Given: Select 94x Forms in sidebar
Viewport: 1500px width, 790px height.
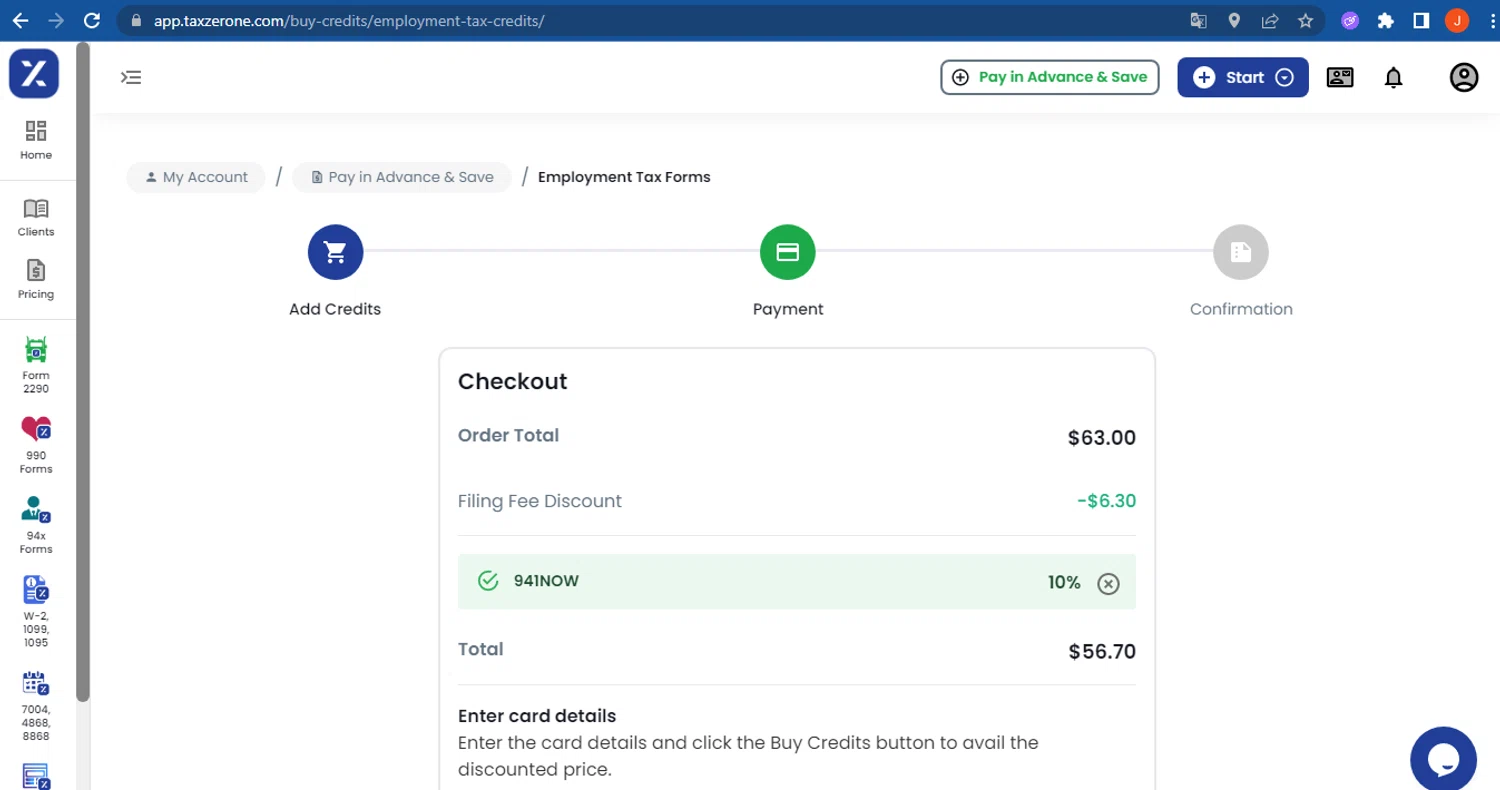Looking at the screenshot, I should [36, 525].
